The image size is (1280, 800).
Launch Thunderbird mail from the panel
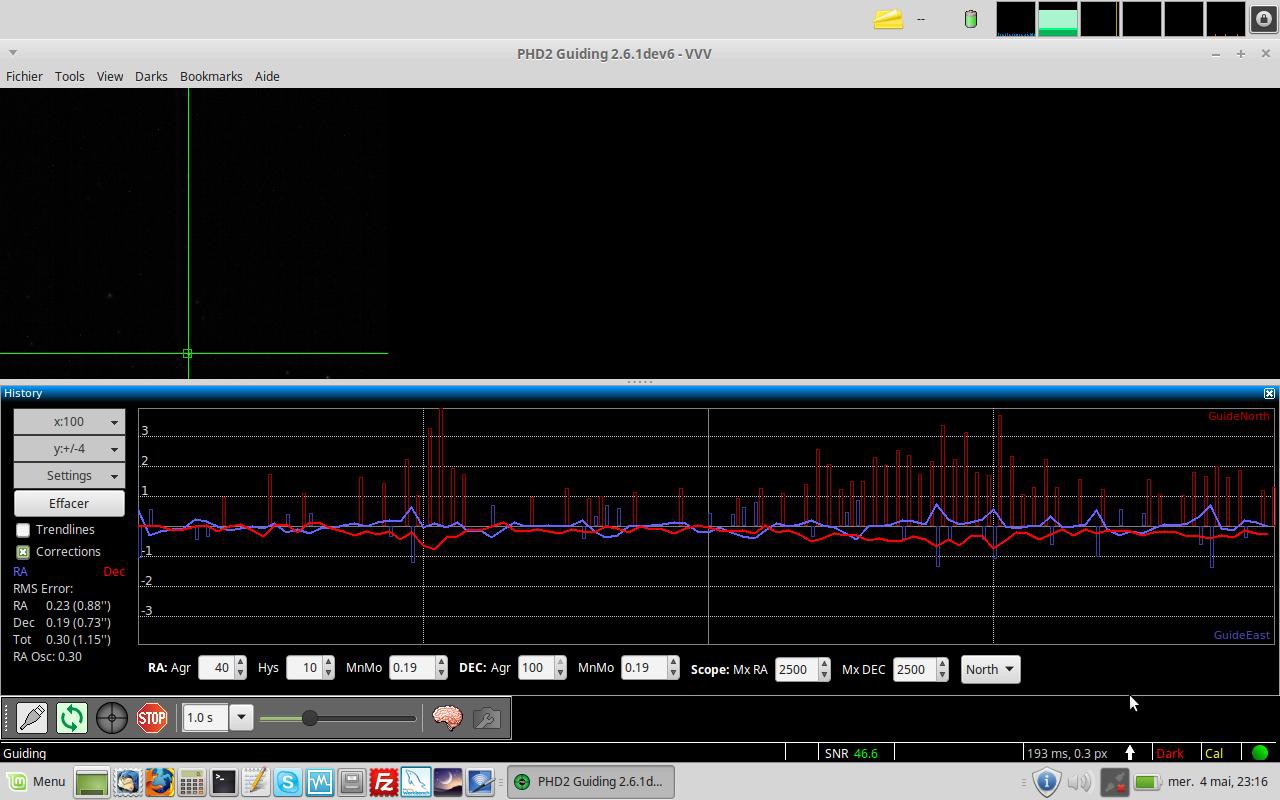[x=127, y=782]
